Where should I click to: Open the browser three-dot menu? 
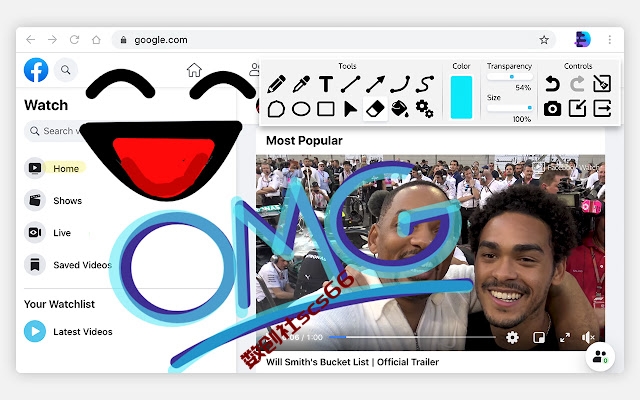[x=610, y=40]
